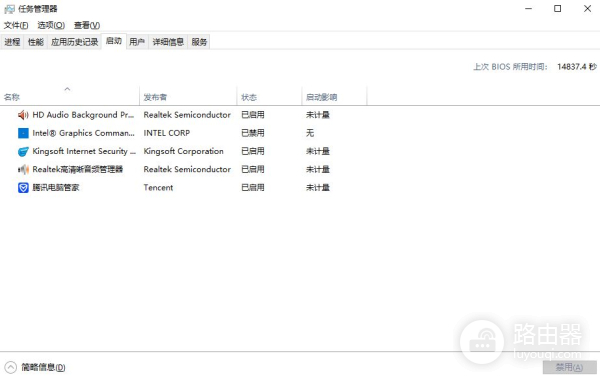Select the HD Audio Background Pr... row name

83,115
